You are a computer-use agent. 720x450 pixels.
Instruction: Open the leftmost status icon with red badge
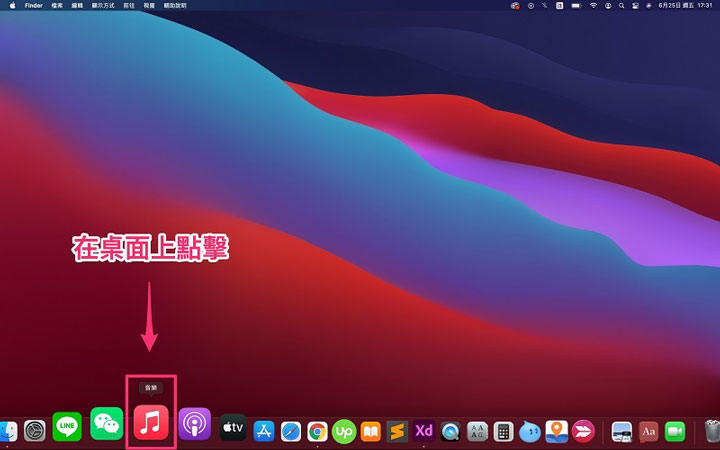click(x=515, y=6)
